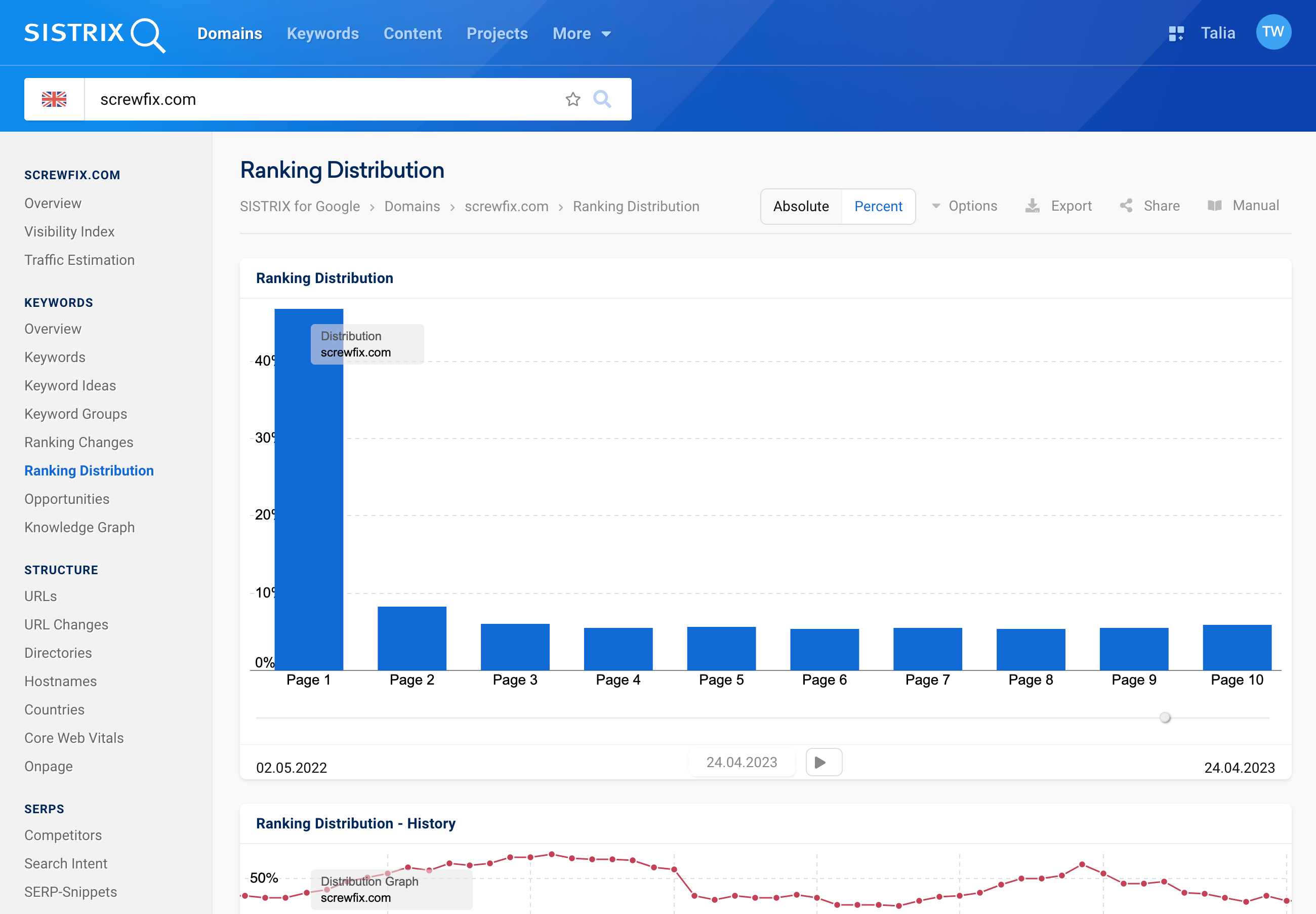Expand the More menu
The height and width of the screenshot is (914, 1316).
pyautogui.click(x=582, y=34)
